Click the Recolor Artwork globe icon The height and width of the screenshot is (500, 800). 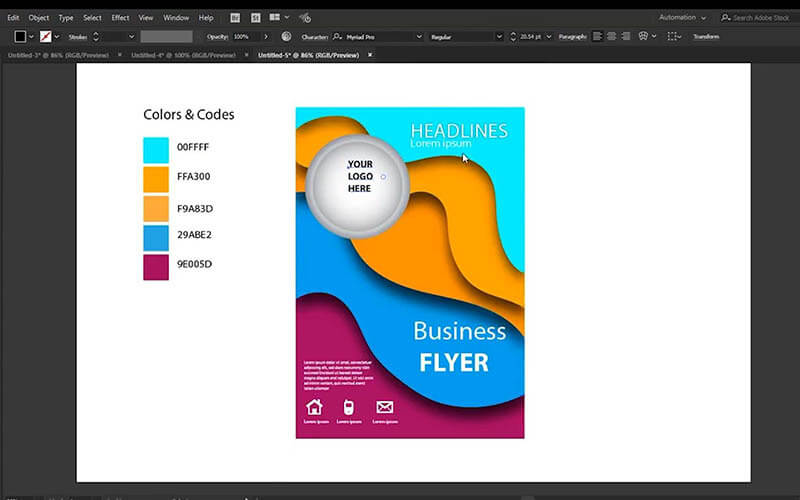pos(287,36)
